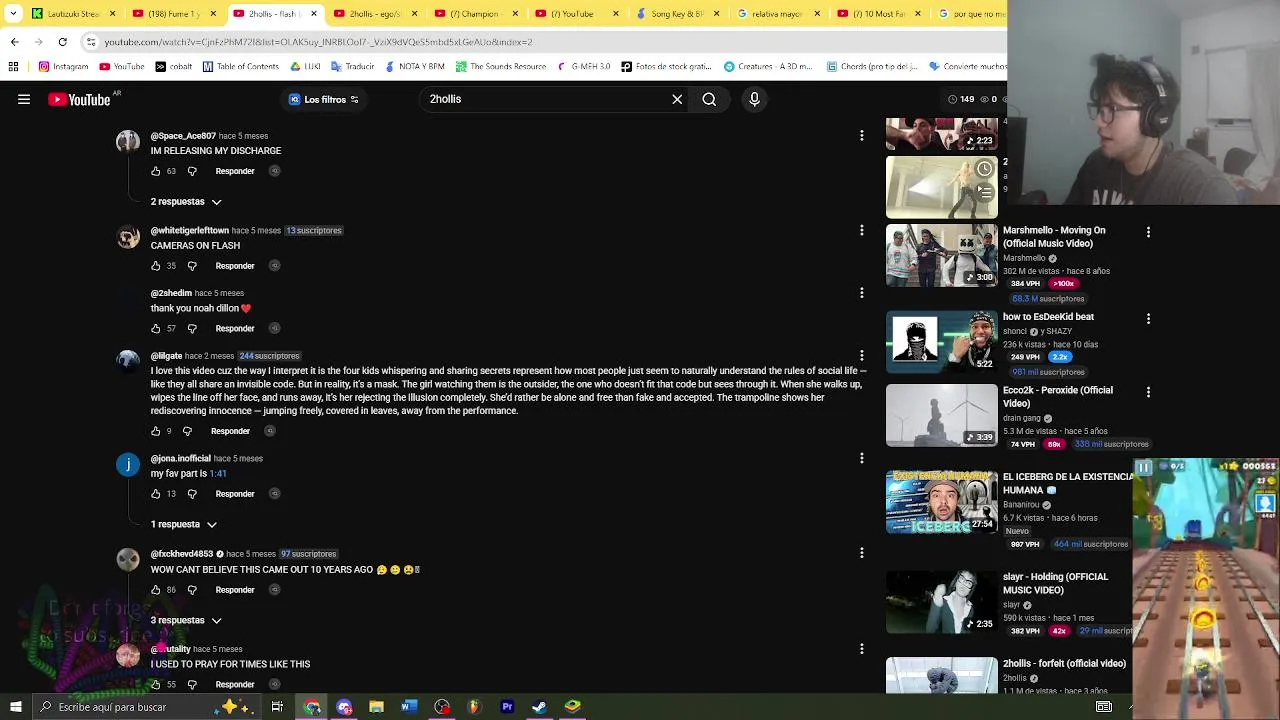Open options menu for @jona.inofficial comment
The height and width of the screenshot is (720, 1280).
[x=861, y=458]
